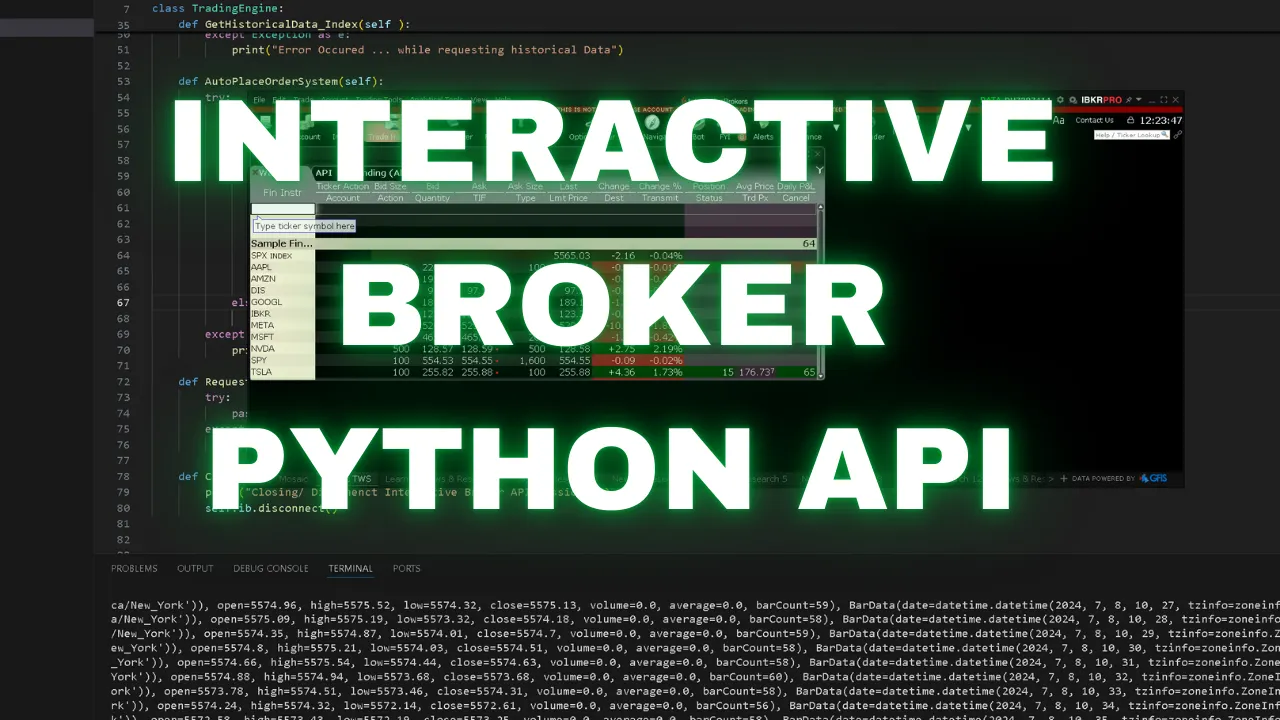This screenshot has height=720, width=1280.
Task: Click inside the Type ticker symbol here field
Action: pos(303,226)
